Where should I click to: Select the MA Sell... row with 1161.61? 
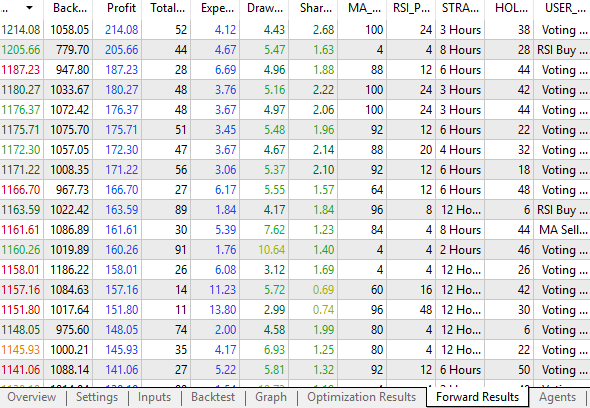[x=295, y=230]
